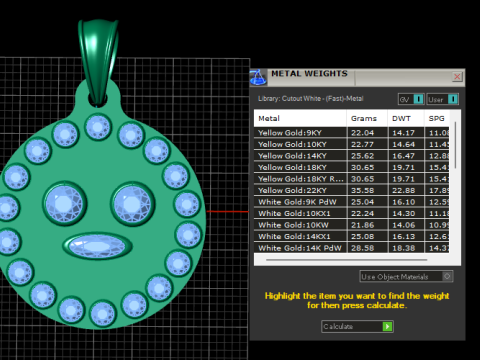Screen dimensions: 480x360
Task: Select the White Gold:14KX1 row
Action: 351,236
